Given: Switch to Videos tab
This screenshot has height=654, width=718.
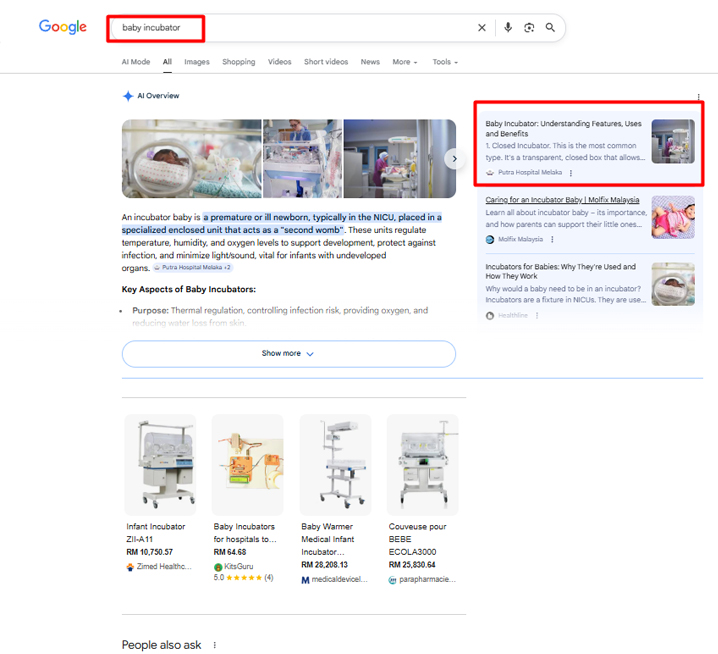Looking at the screenshot, I should pyautogui.click(x=279, y=62).
